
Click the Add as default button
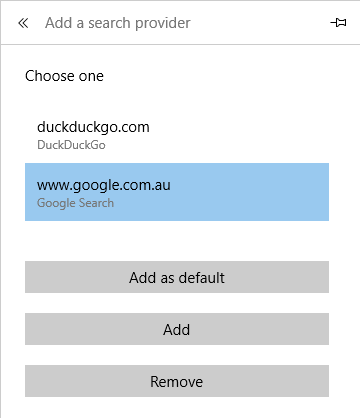click(x=177, y=277)
